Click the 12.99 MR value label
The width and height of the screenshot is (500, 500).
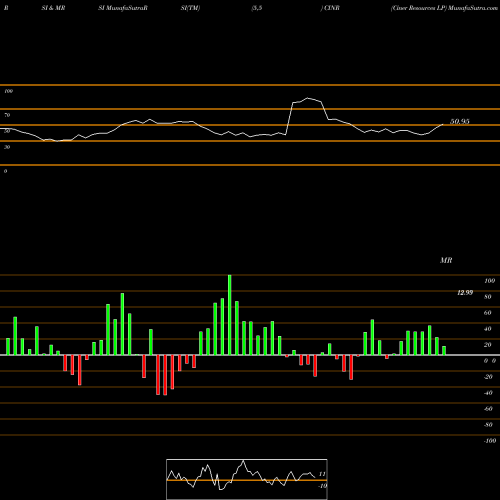(465, 293)
